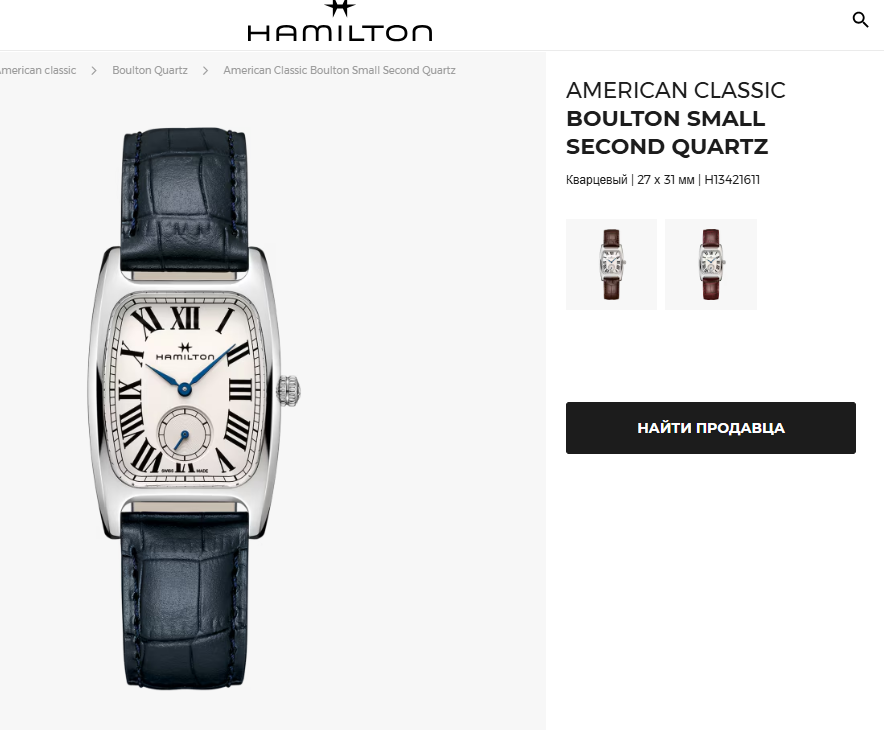Click the lower dark blue leather strap
Image resolution: width=884 pixels, height=730 pixels.
click(x=185, y=599)
